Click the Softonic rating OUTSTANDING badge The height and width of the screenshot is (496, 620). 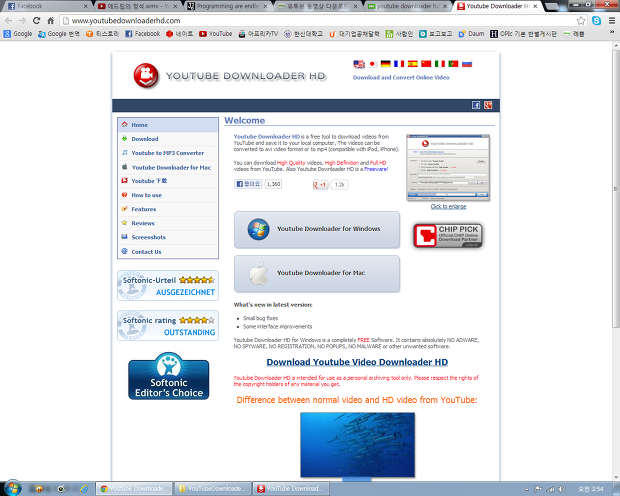pos(168,326)
